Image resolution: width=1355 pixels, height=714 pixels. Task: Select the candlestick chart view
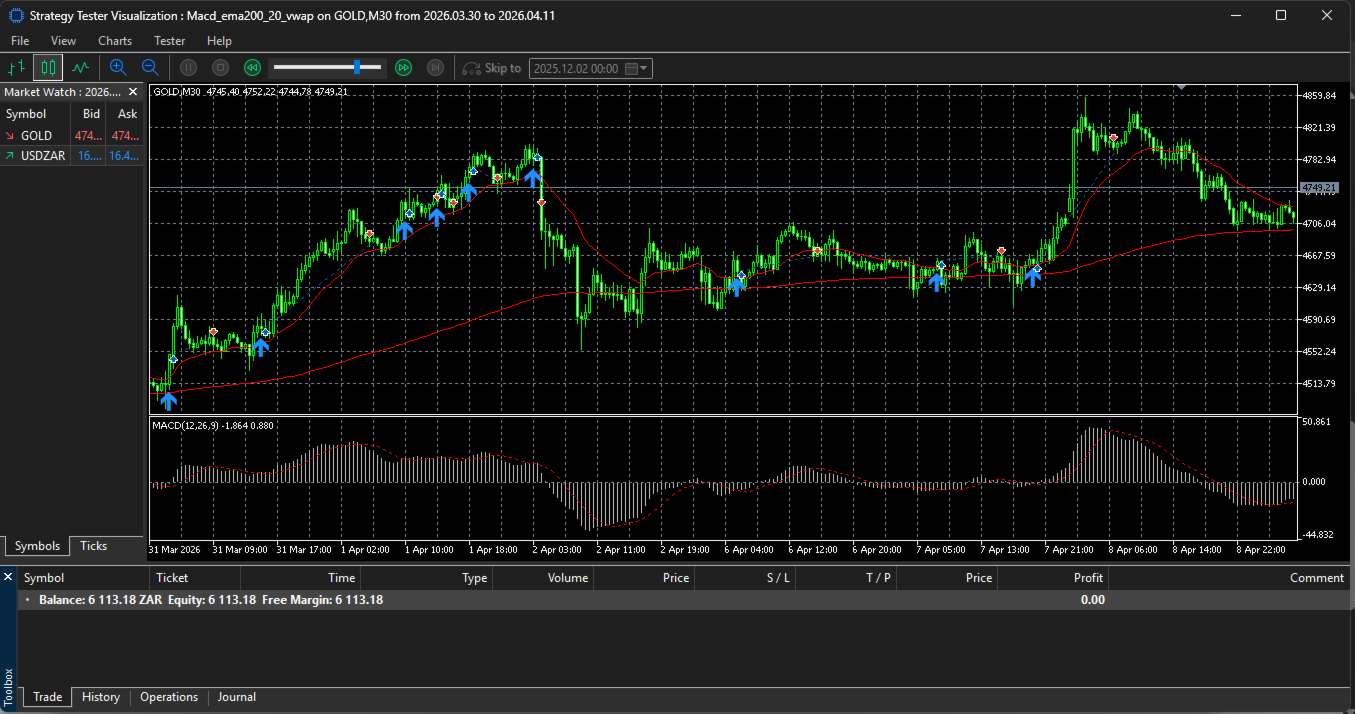(x=48, y=68)
